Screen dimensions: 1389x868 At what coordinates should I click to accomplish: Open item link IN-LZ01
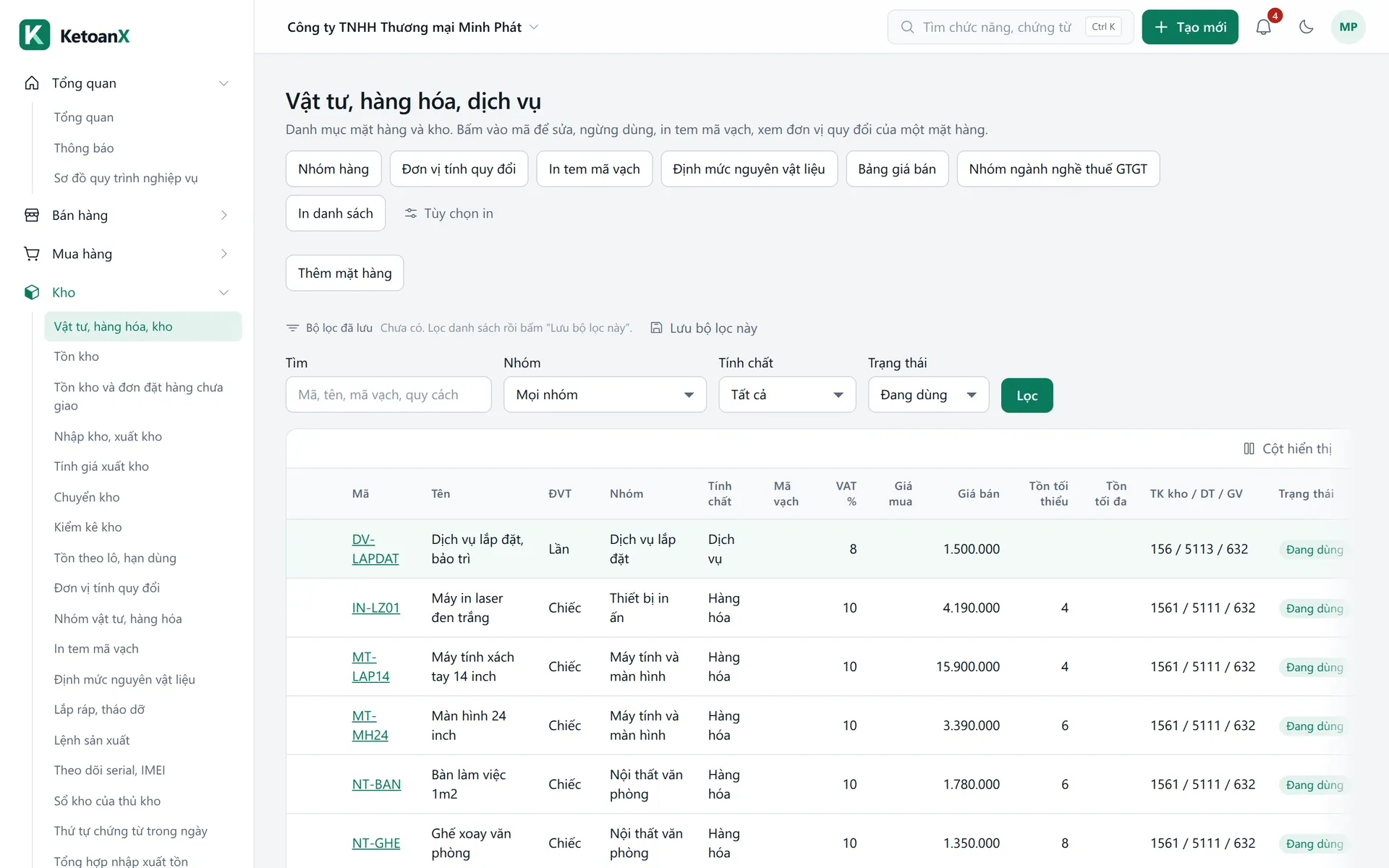(x=375, y=608)
